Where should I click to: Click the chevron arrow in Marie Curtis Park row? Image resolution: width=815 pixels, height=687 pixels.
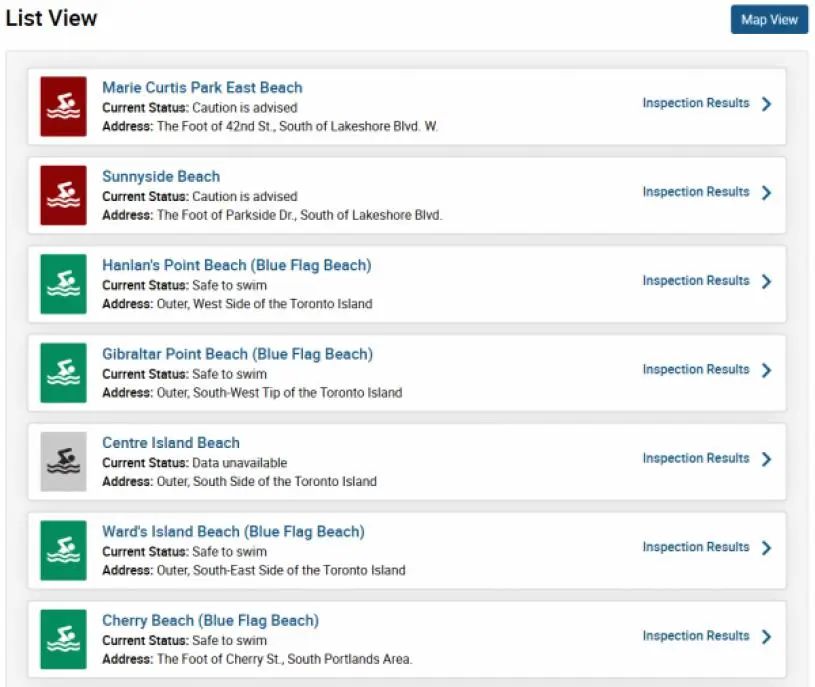click(766, 104)
